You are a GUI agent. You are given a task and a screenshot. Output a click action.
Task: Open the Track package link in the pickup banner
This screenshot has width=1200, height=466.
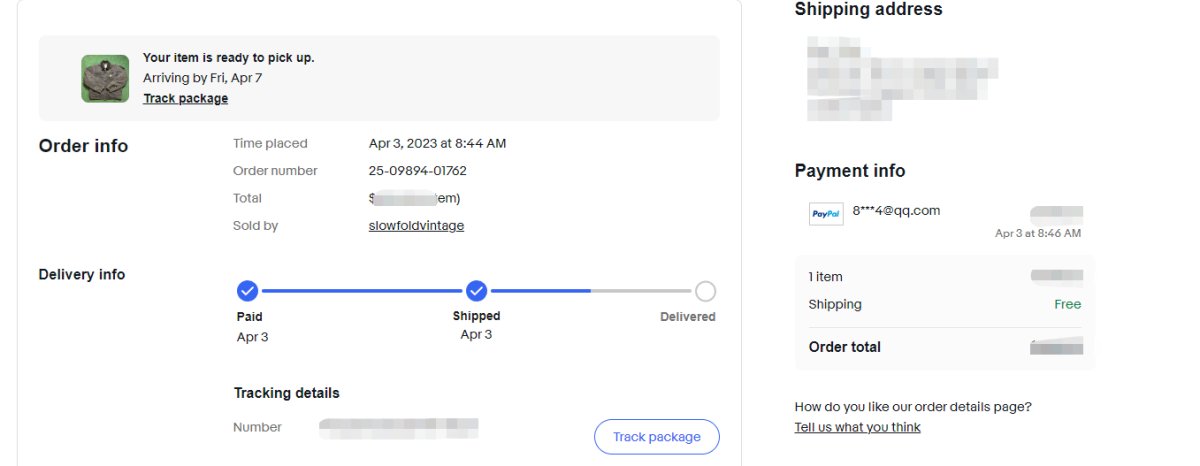(x=185, y=98)
